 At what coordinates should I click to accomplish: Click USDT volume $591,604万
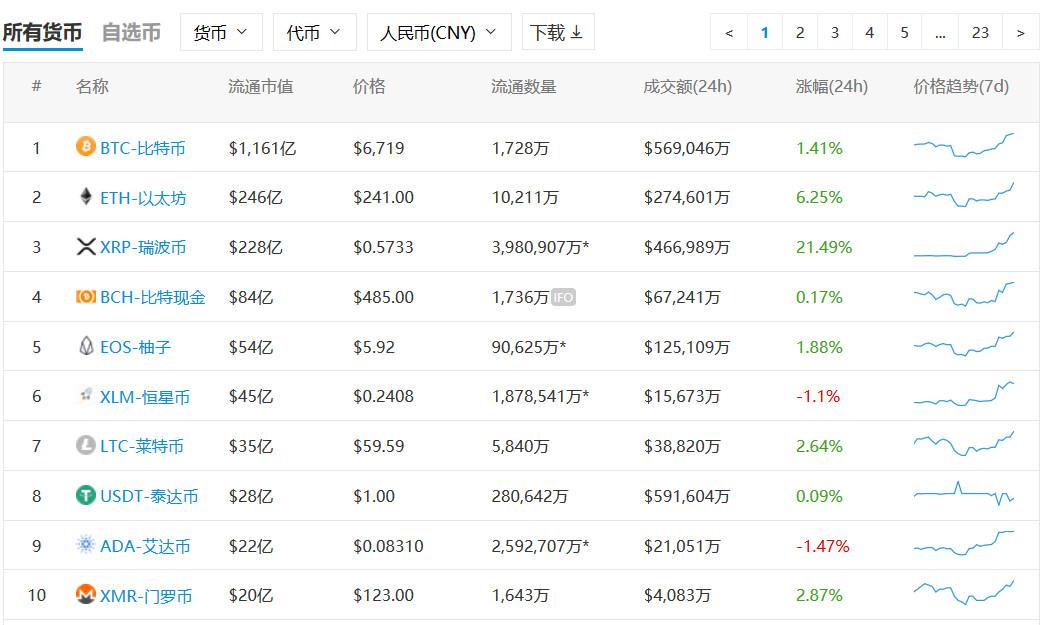pyautogui.click(x=686, y=496)
